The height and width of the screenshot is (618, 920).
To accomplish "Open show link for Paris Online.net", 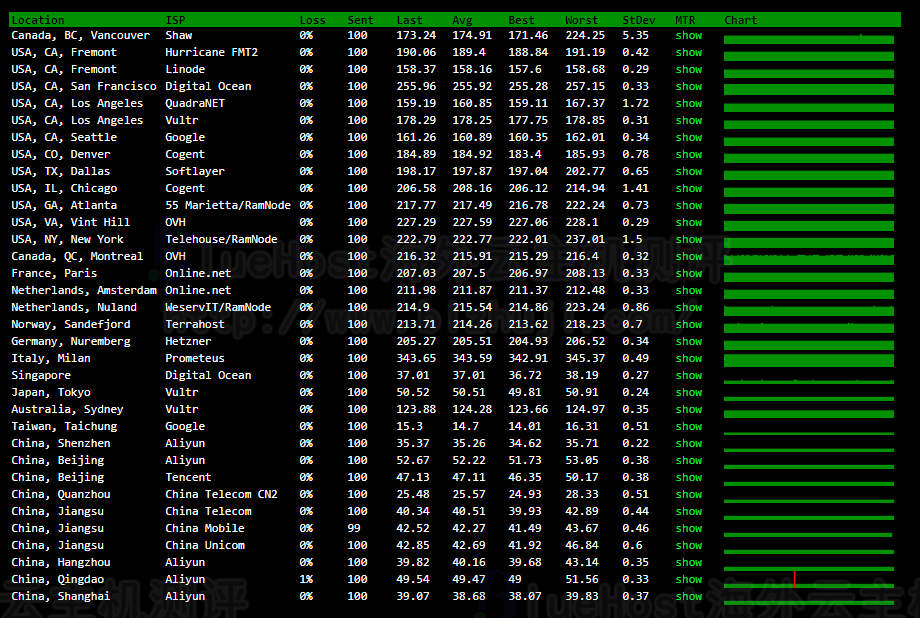I will 688,273.
